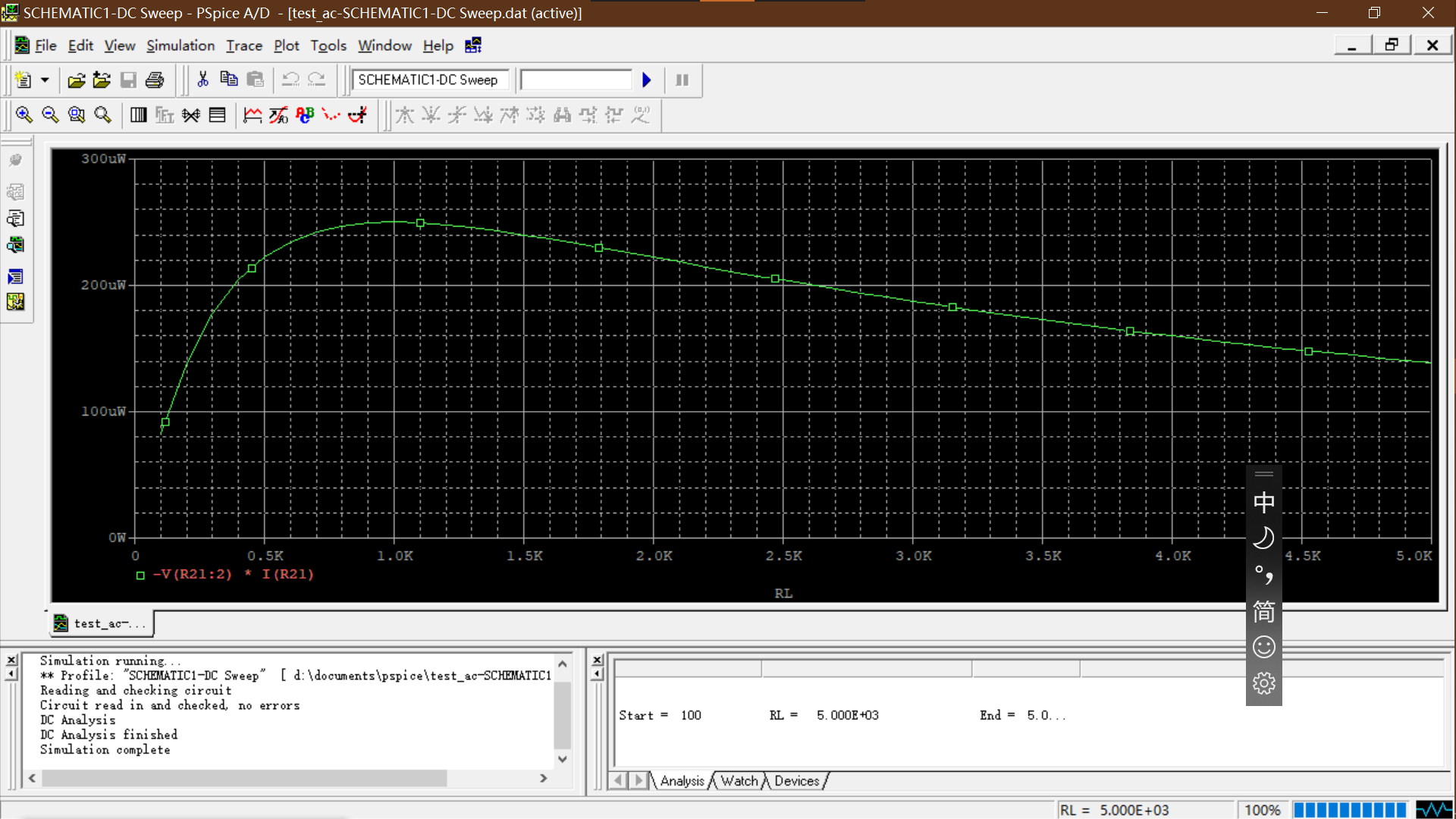Screen dimensions: 1456x819
Task: Toggle the cursor display icon
Action: (x=357, y=115)
